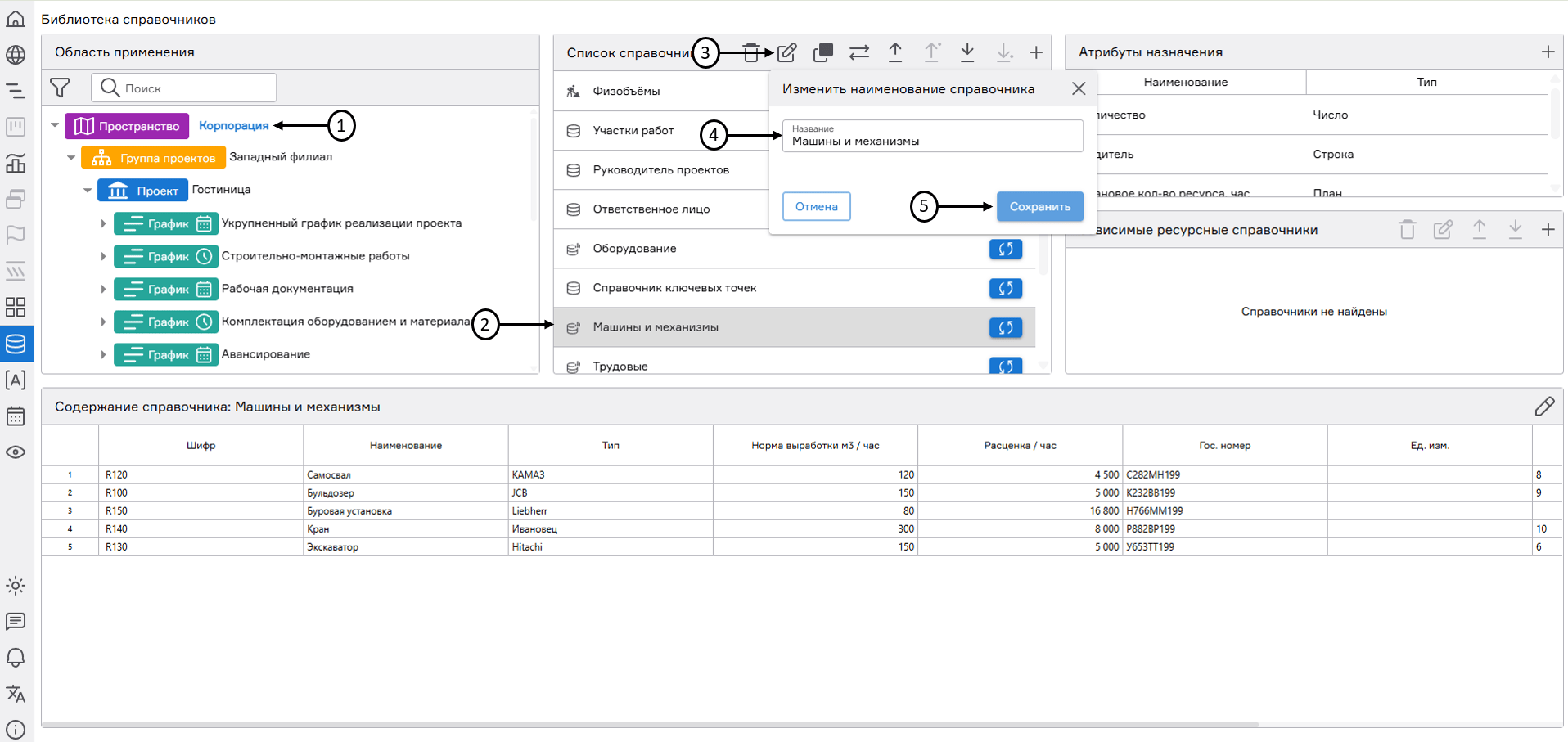Open the notifications bell in sidebar
The image size is (1568, 742).
click(16, 658)
